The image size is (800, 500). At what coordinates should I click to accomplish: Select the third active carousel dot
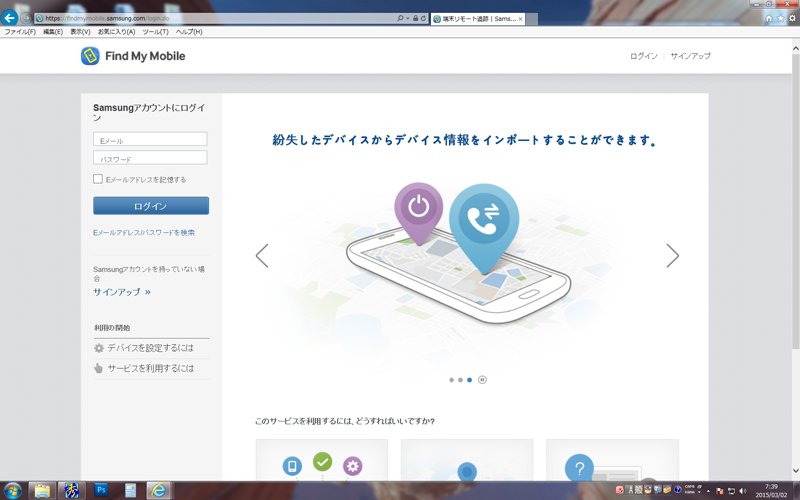(x=469, y=380)
